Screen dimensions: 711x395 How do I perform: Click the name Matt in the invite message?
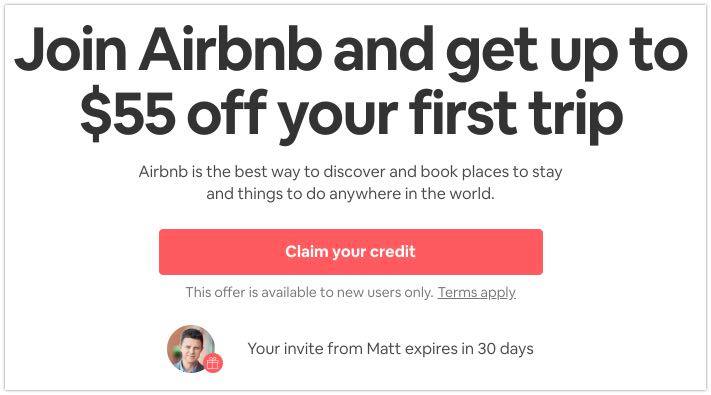384,349
